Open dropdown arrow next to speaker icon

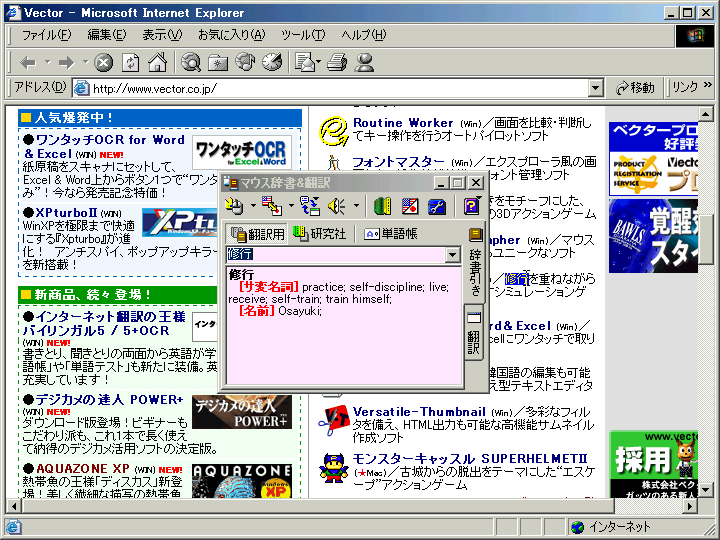coord(356,206)
